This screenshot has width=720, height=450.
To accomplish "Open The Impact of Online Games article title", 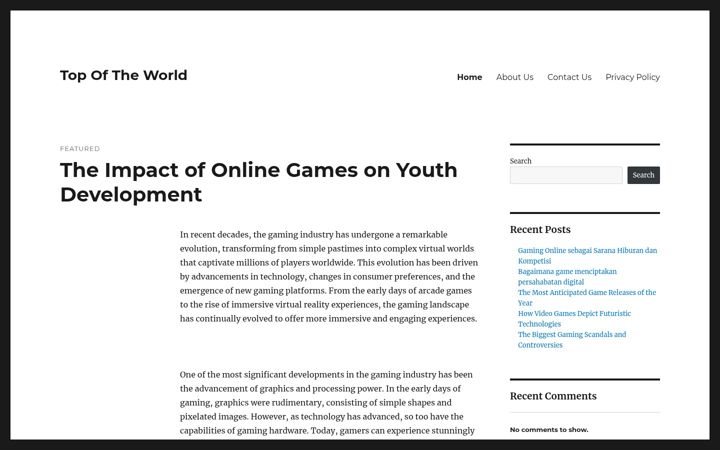I will point(259,182).
